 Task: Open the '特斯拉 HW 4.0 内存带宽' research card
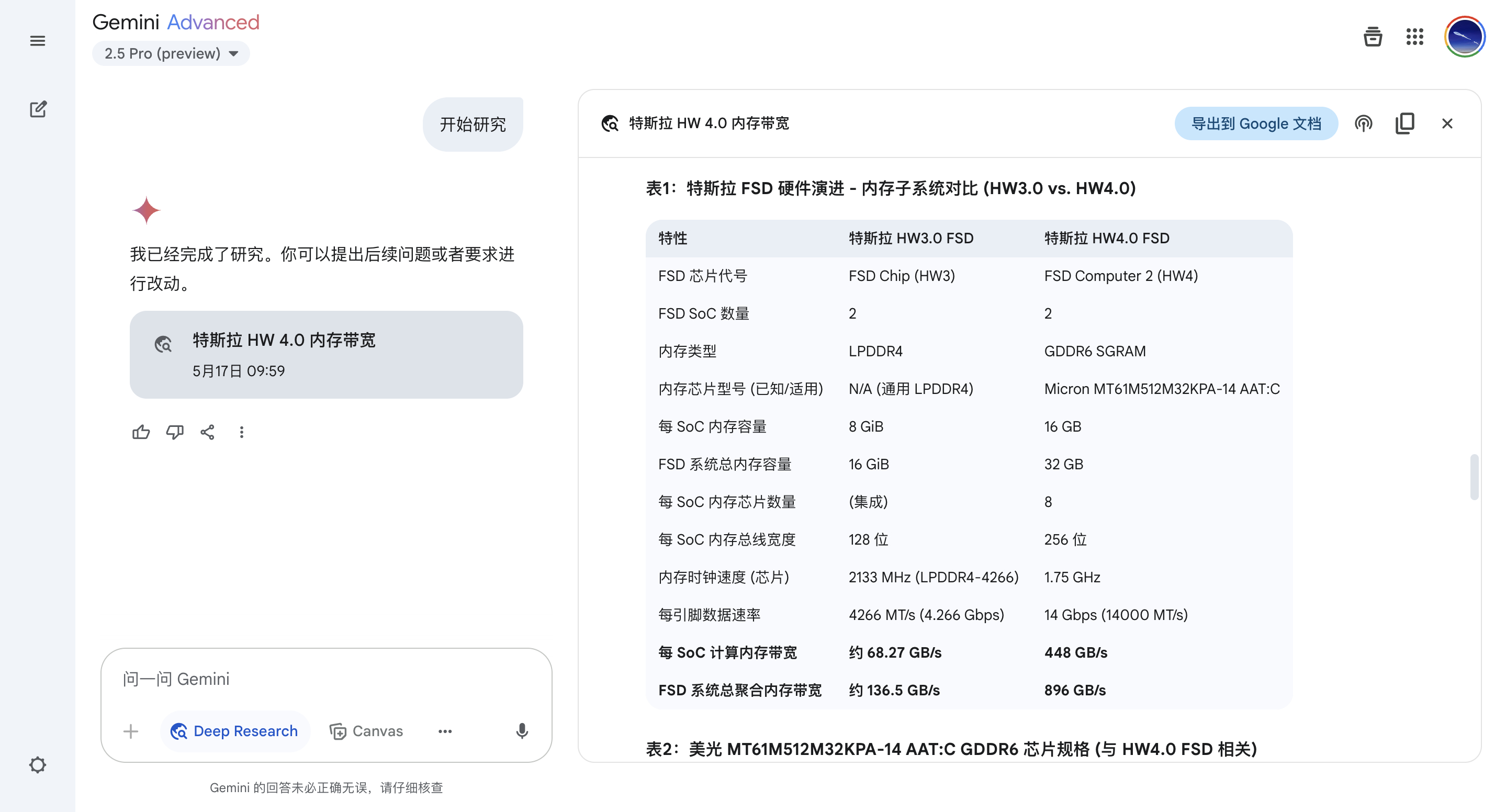(326, 354)
